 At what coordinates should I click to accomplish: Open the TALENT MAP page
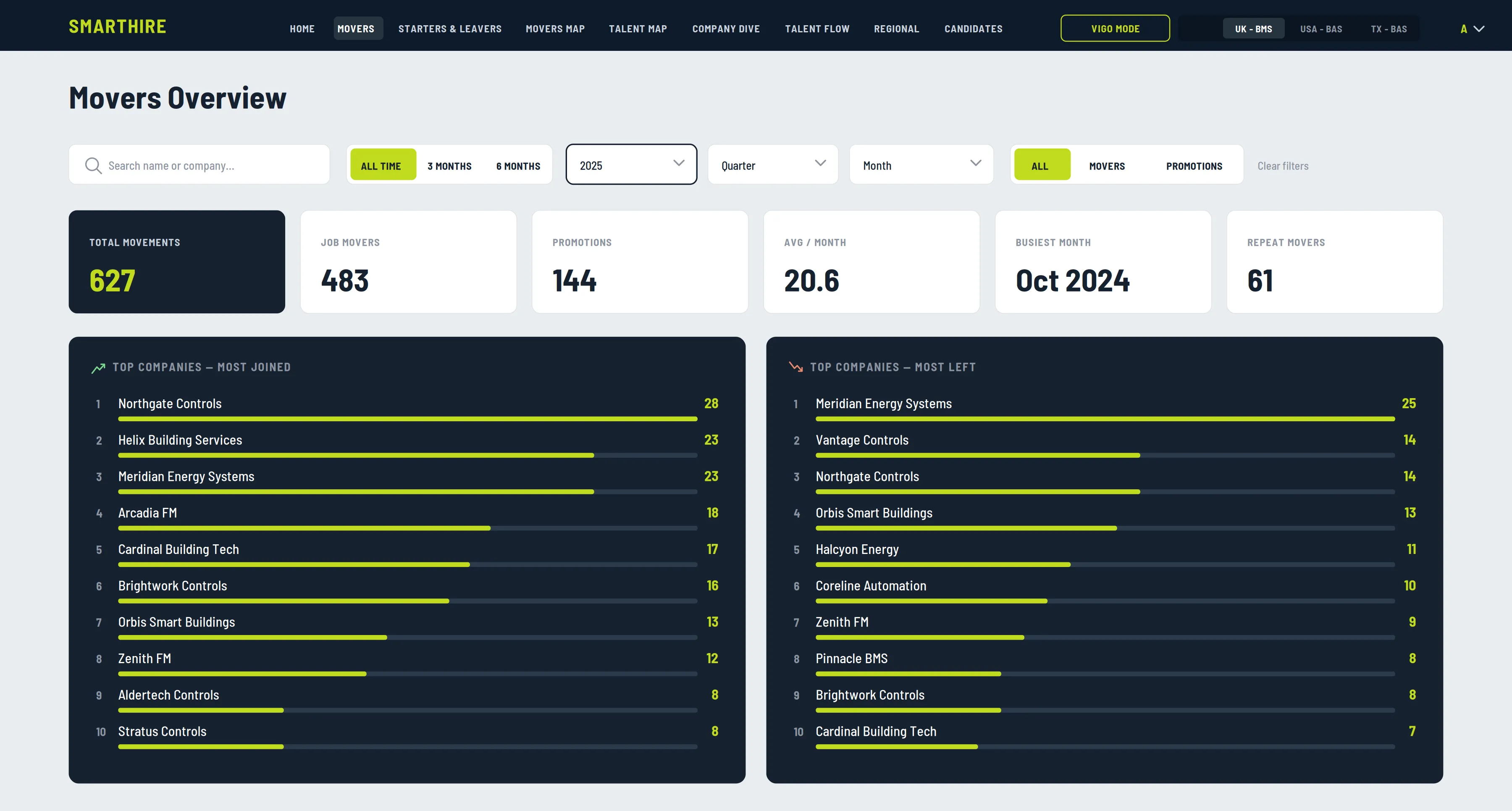638,29
